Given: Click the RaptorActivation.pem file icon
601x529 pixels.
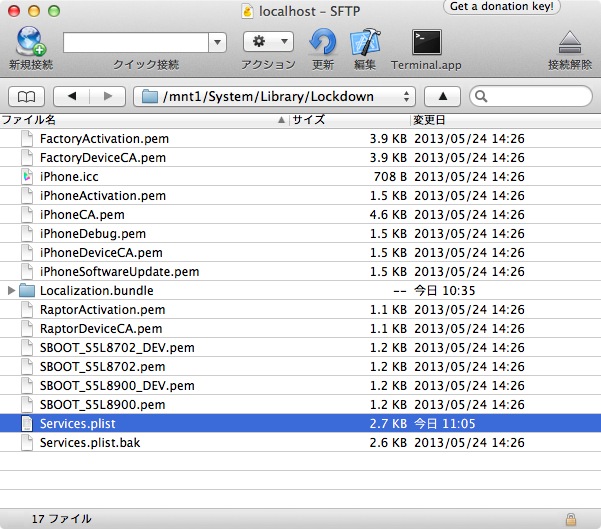Looking at the screenshot, I should point(27,310).
